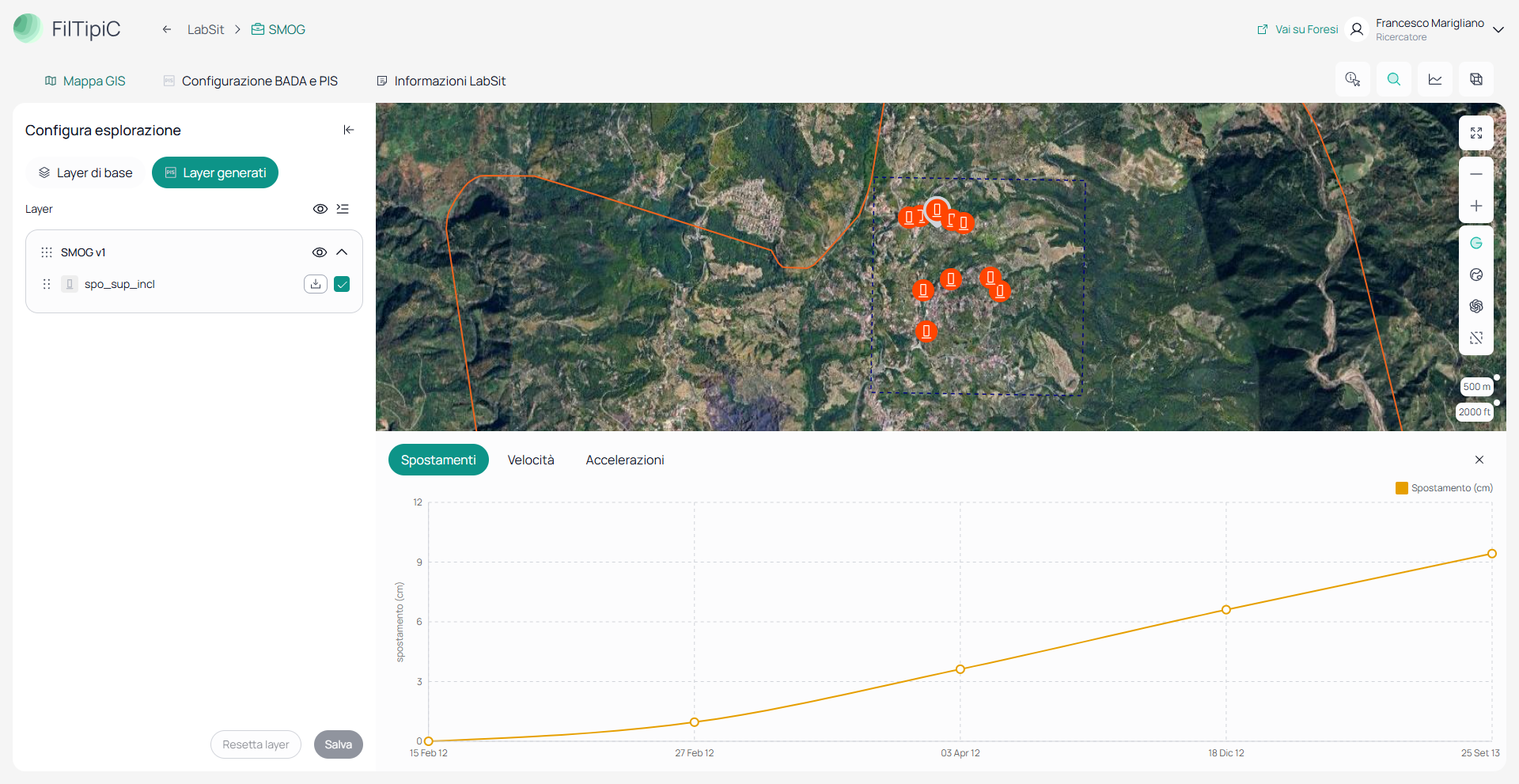Toggle visibility of all layers
1519x784 pixels.
320,209
